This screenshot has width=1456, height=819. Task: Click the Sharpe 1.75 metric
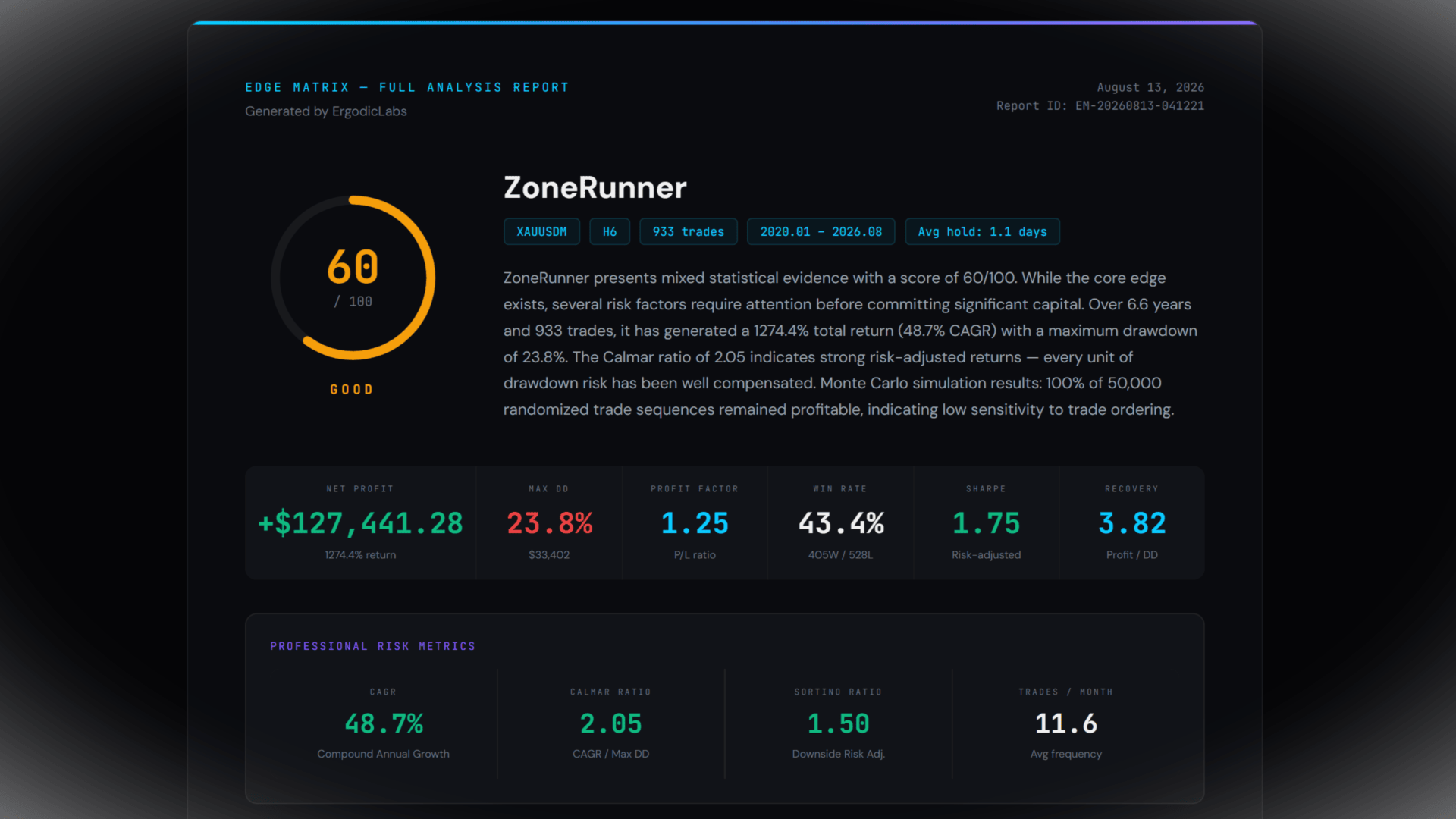(x=986, y=522)
